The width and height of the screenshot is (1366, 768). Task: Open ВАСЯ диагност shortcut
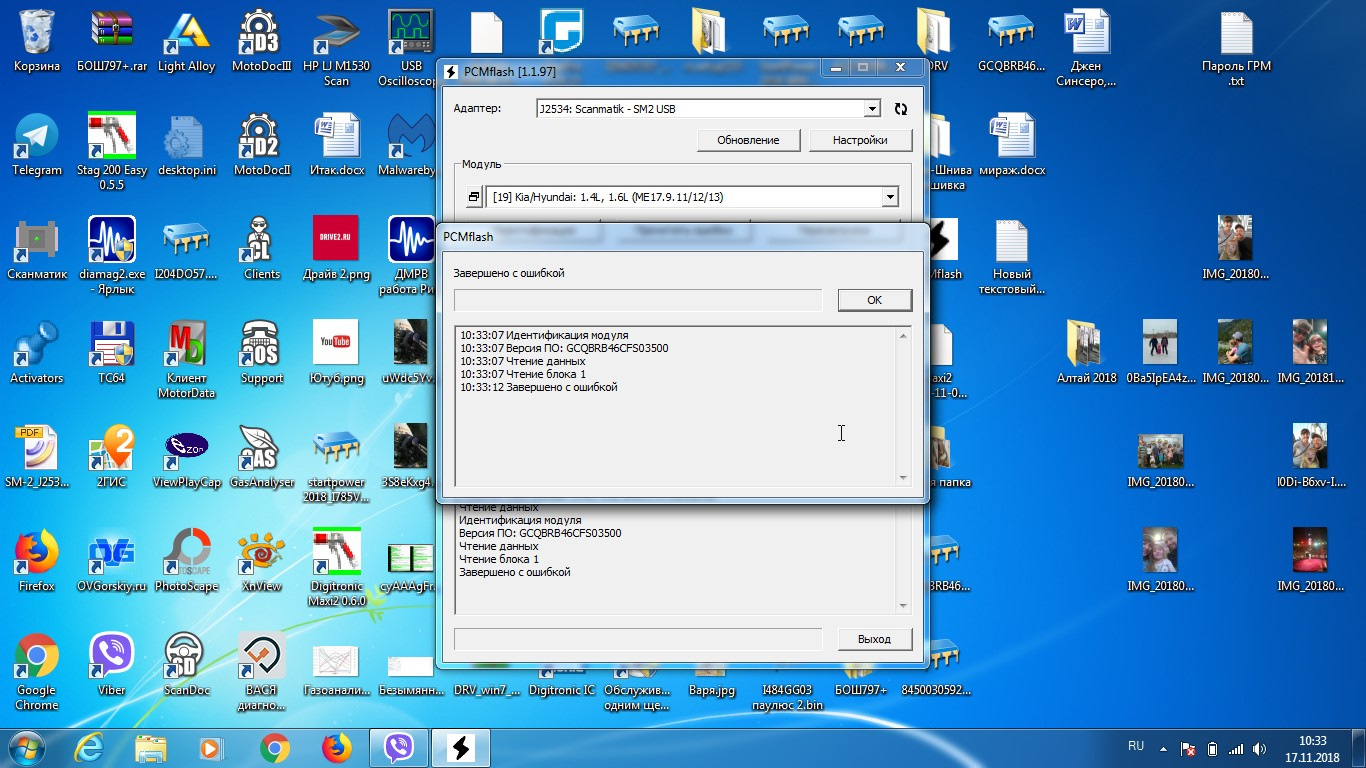point(262,672)
